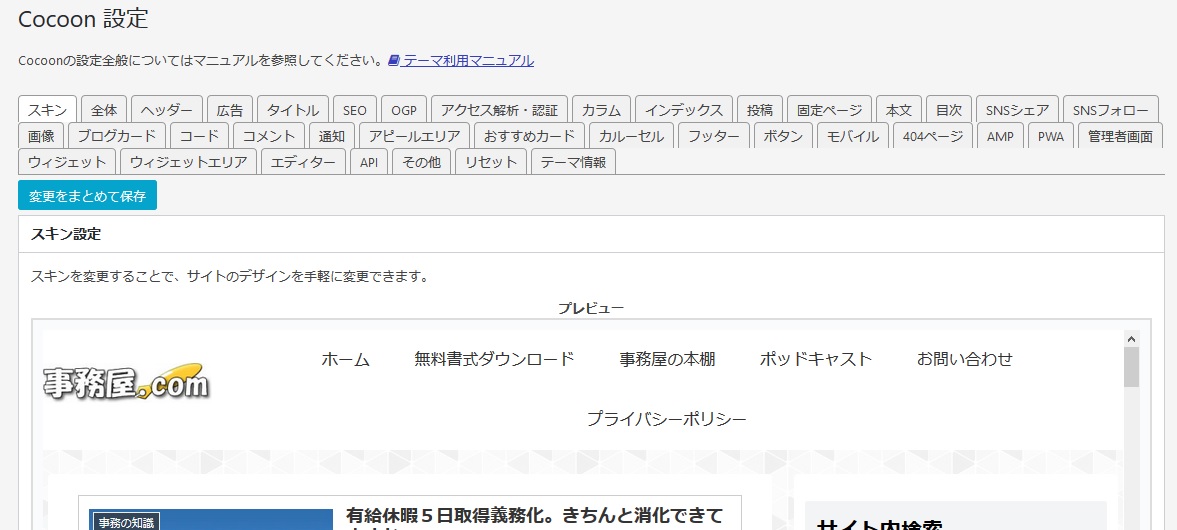Switch to the 投稿 tab
1177x530 pixels.
(760, 110)
